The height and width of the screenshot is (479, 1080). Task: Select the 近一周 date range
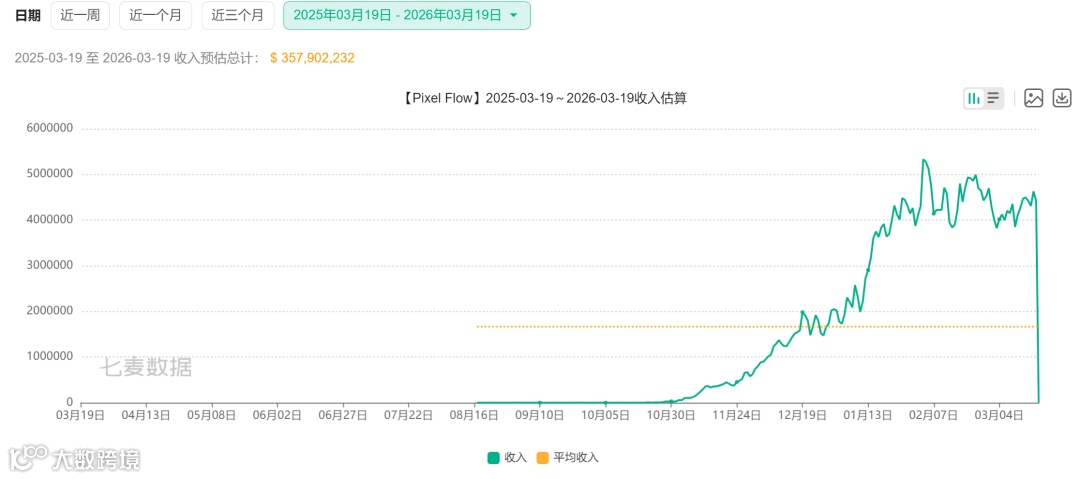[x=80, y=15]
